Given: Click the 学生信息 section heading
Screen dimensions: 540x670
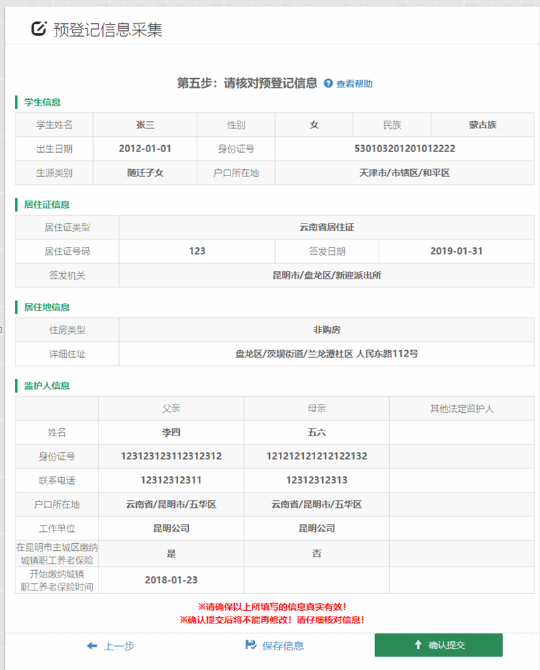Looking at the screenshot, I should point(42,102).
